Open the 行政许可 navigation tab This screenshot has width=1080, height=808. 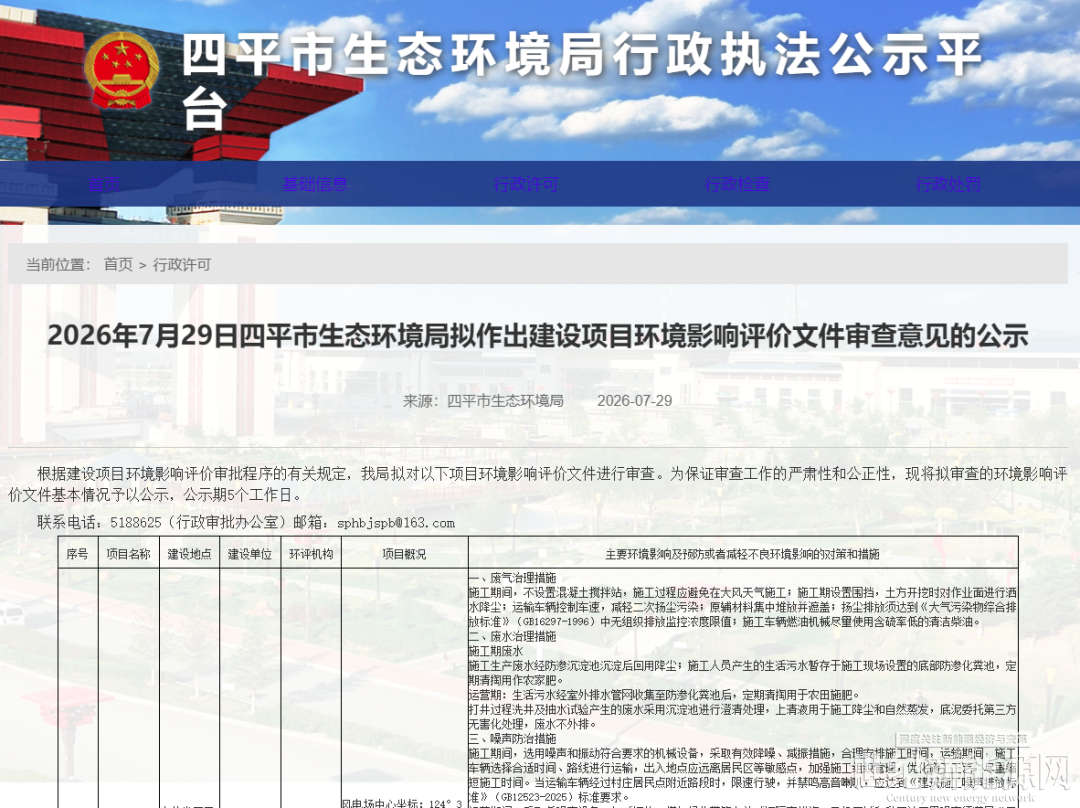[x=526, y=184]
